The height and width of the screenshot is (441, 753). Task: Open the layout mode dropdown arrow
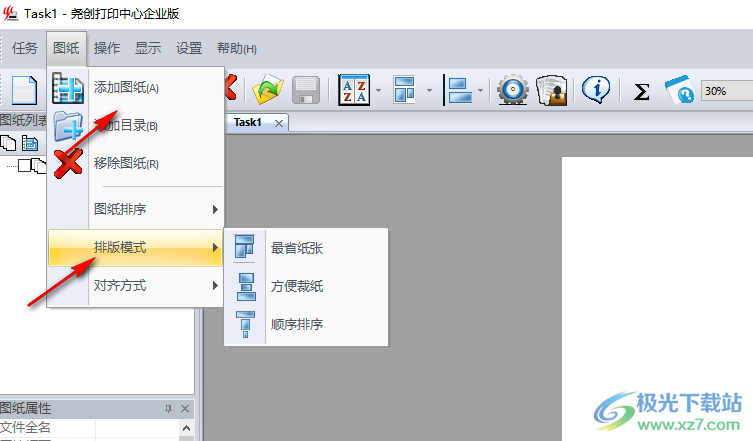(x=429, y=90)
